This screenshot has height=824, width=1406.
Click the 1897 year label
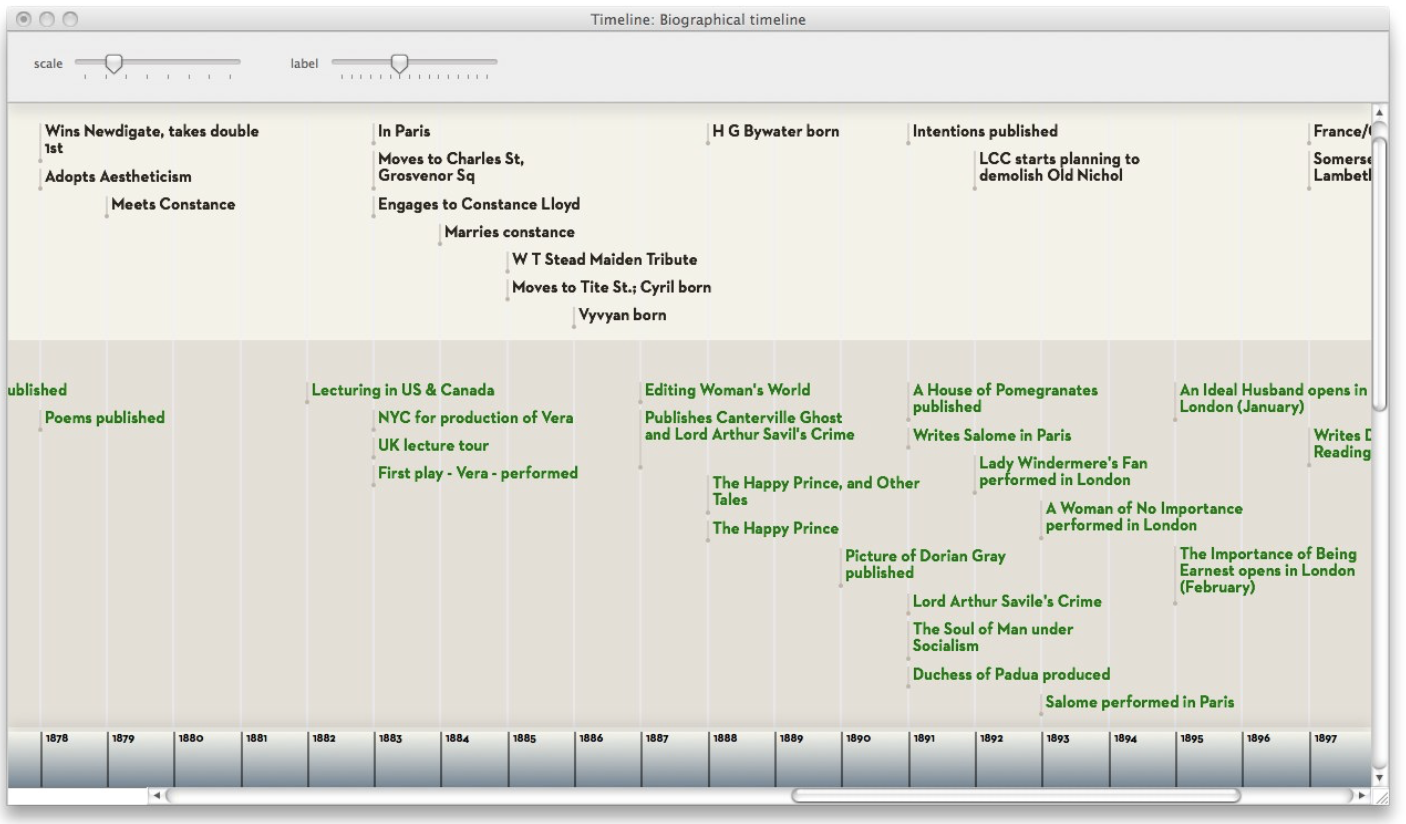(x=1325, y=739)
